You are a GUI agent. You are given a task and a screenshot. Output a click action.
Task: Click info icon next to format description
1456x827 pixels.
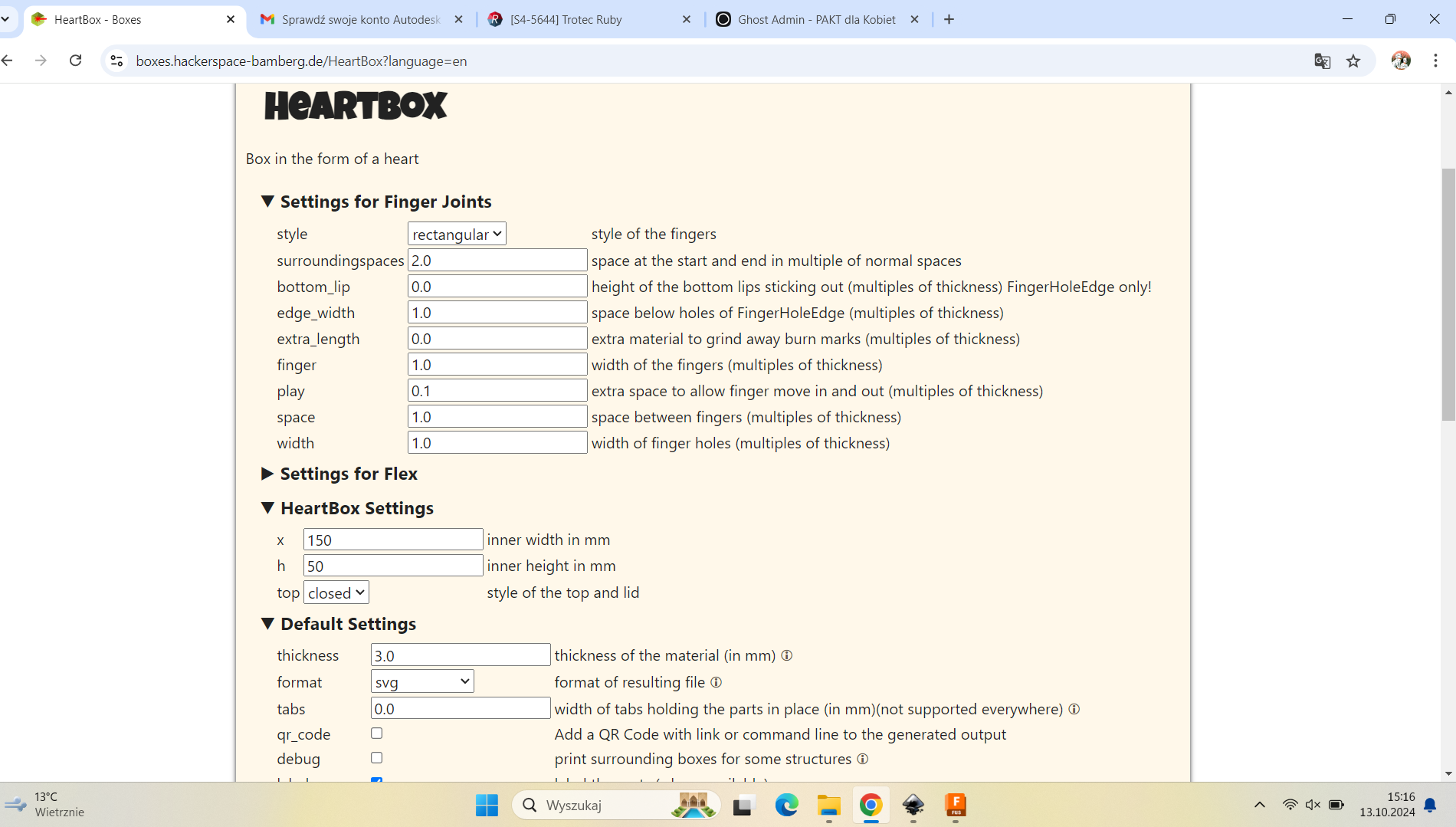tap(716, 682)
